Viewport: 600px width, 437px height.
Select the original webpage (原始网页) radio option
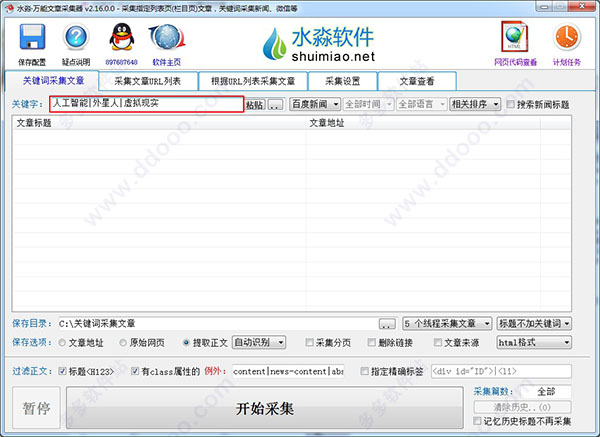coord(120,342)
